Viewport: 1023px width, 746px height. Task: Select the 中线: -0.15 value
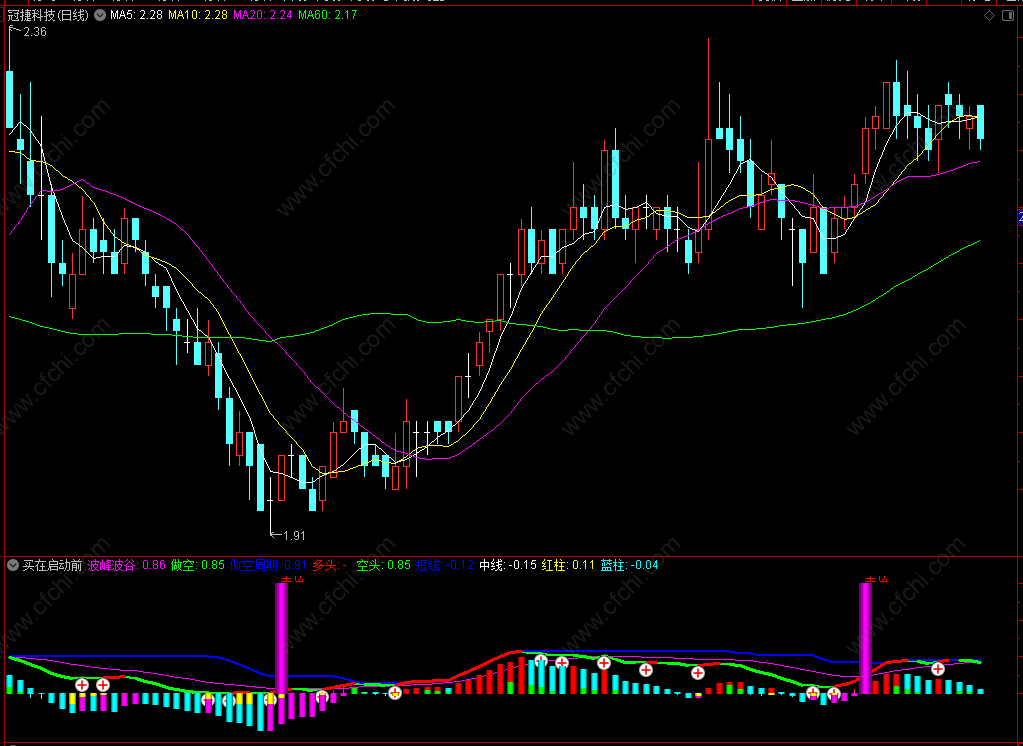[508, 565]
